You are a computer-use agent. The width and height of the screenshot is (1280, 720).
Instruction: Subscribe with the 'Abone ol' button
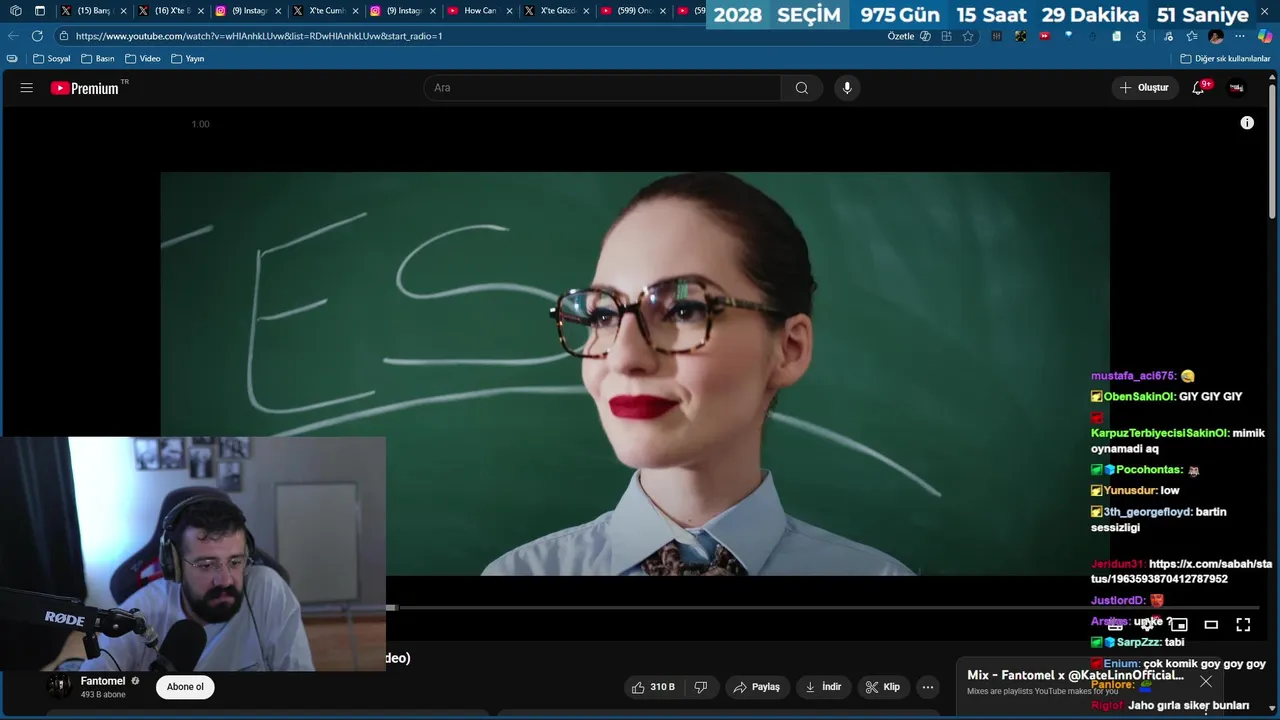click(x=185, y=687)
